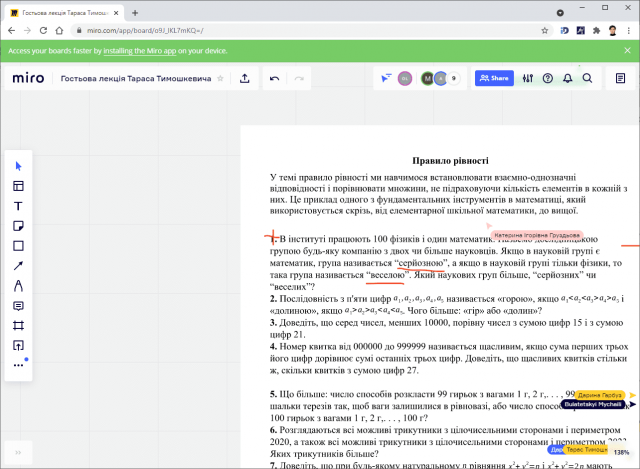Click the browser address bar
640x469 pixels.
[300, 31]
